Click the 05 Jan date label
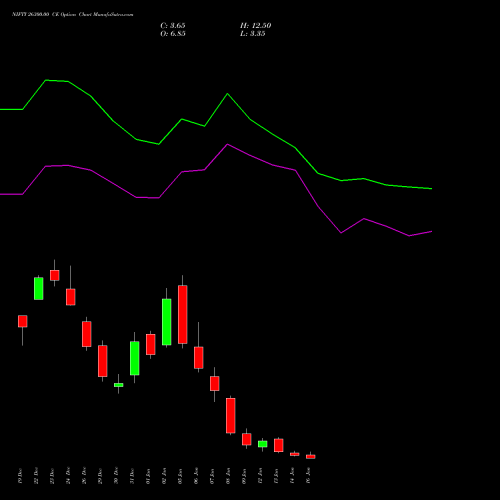 [x=180, y=476]
